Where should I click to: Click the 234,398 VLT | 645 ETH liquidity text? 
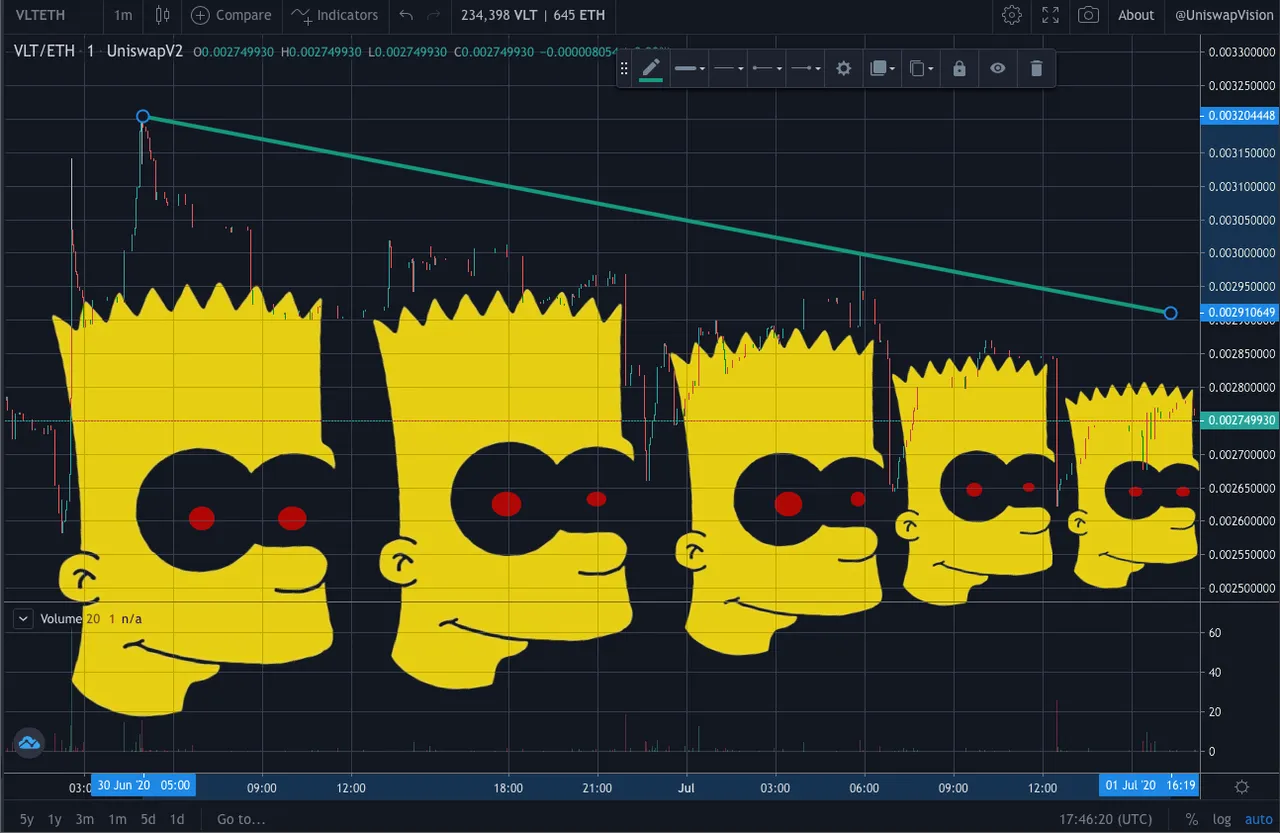click(532, 15)
